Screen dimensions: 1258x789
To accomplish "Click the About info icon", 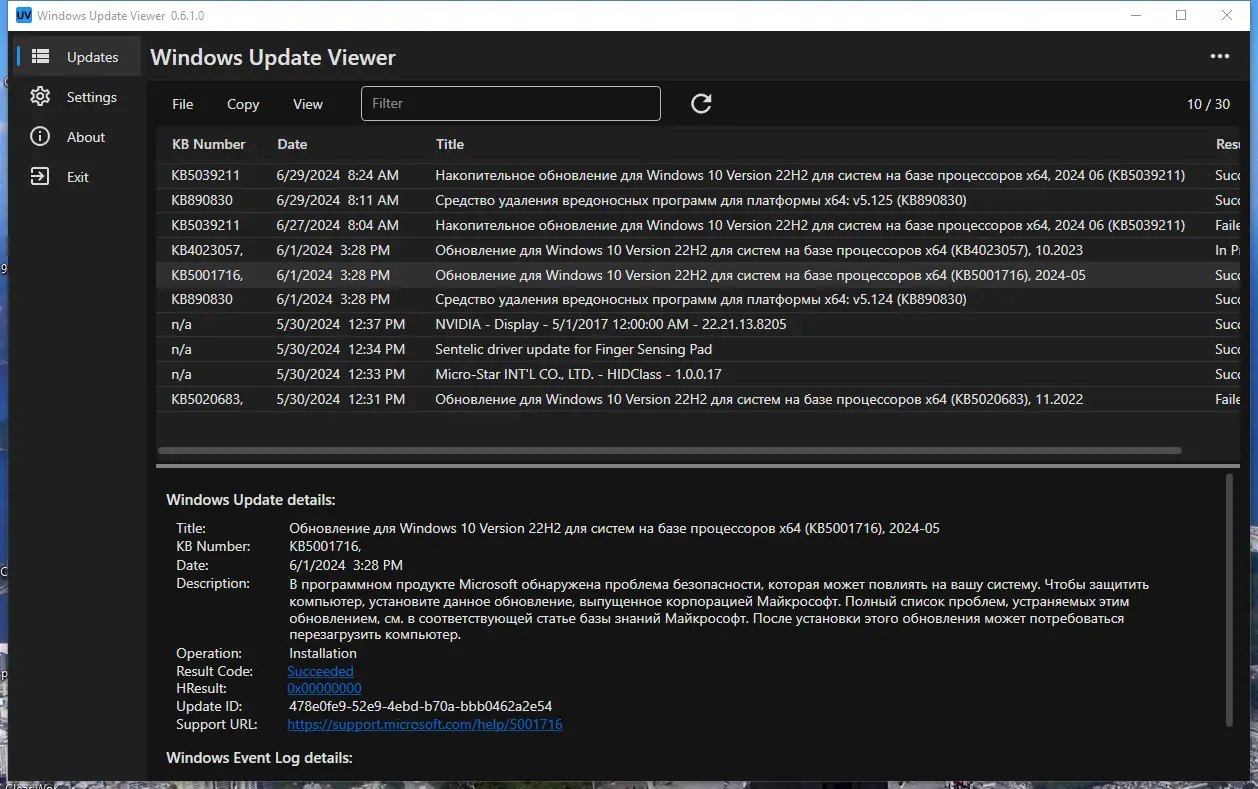I will click(40, 137).
